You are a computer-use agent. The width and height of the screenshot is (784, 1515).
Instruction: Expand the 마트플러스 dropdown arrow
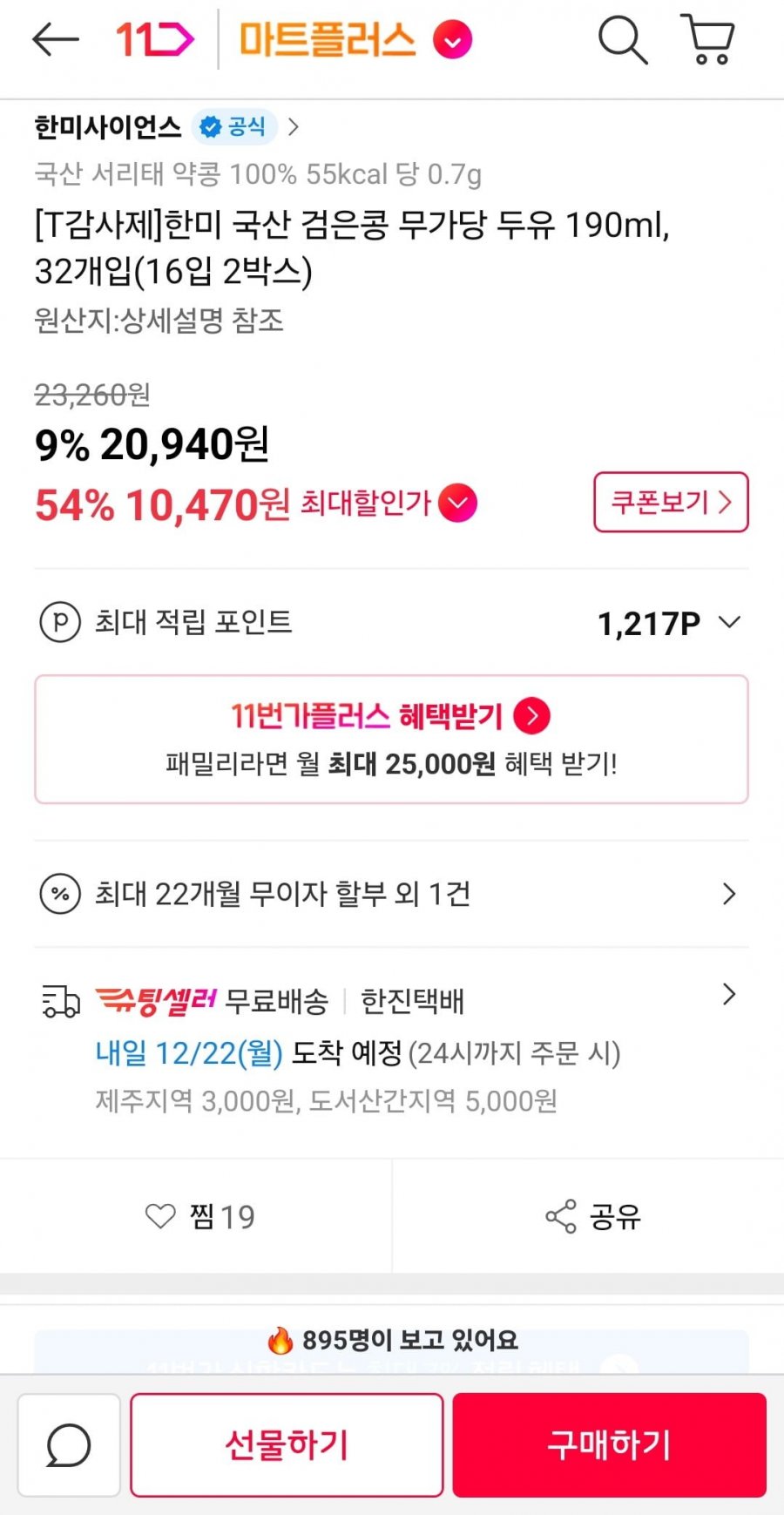coord(453,40)
